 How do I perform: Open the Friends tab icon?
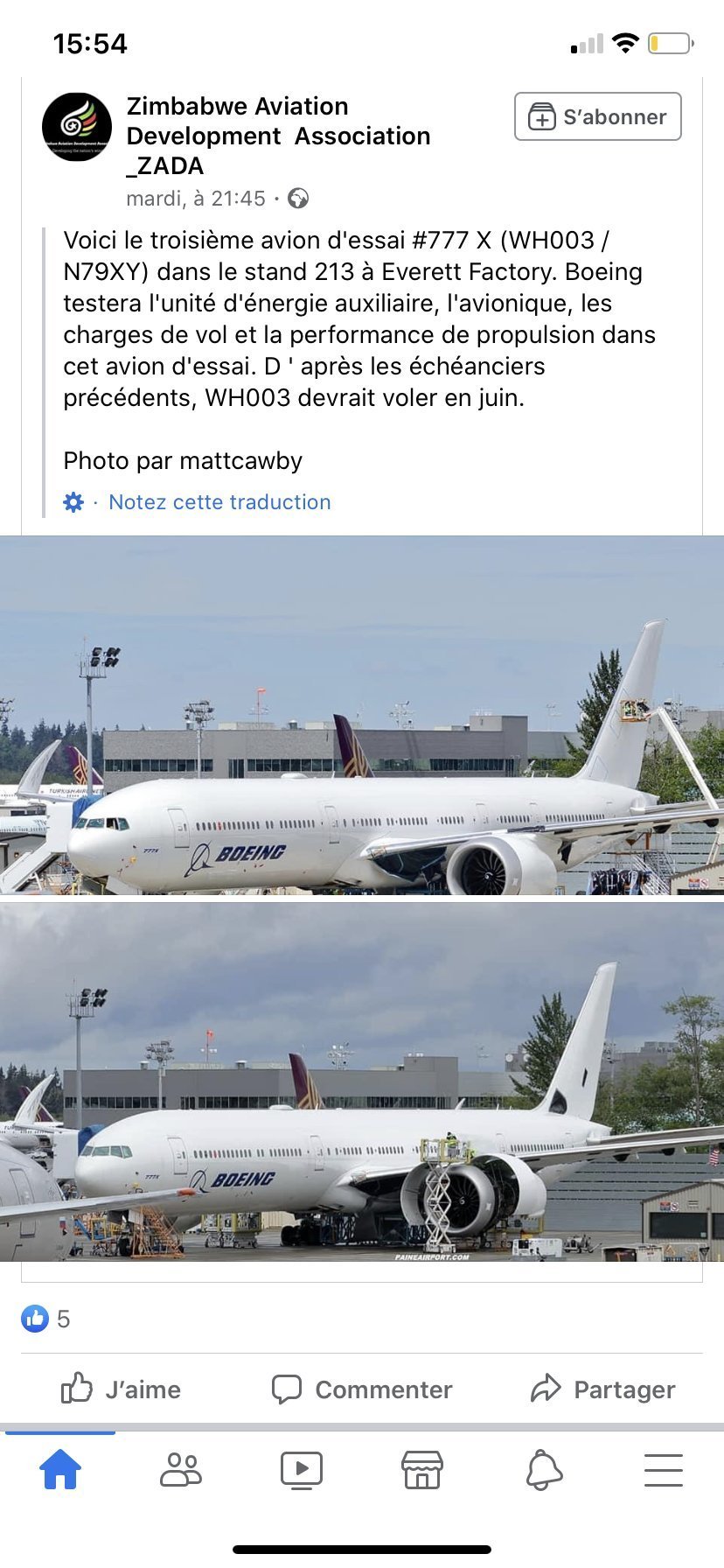(181, 1470)
